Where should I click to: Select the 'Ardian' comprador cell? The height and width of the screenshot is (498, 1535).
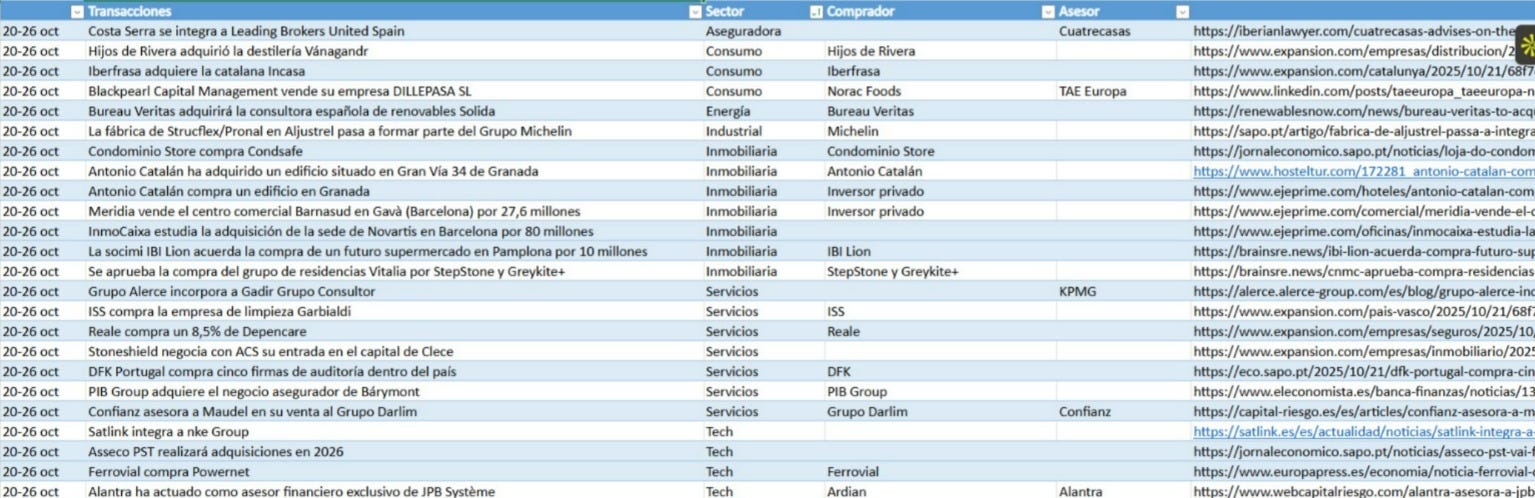[940, 491]
